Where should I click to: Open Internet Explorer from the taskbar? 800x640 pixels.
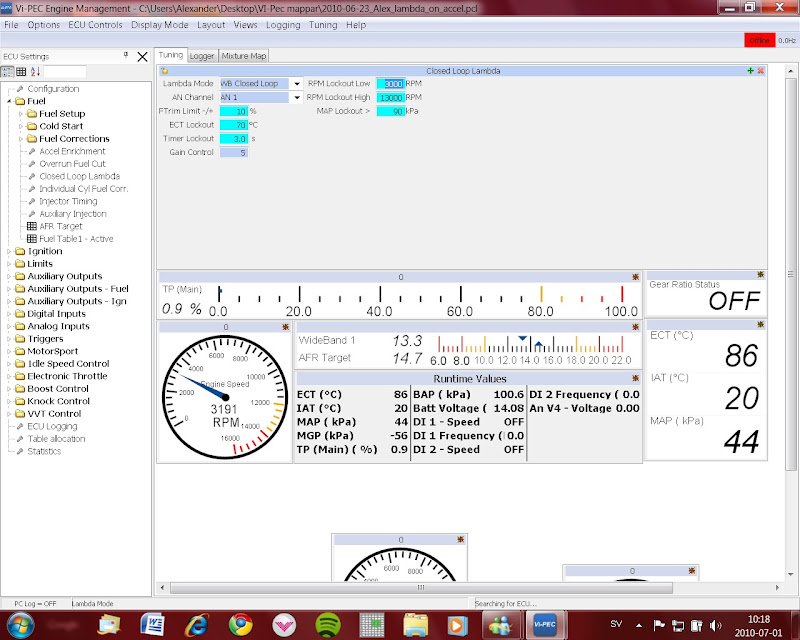pyautogui.click(x=196, y=625)
